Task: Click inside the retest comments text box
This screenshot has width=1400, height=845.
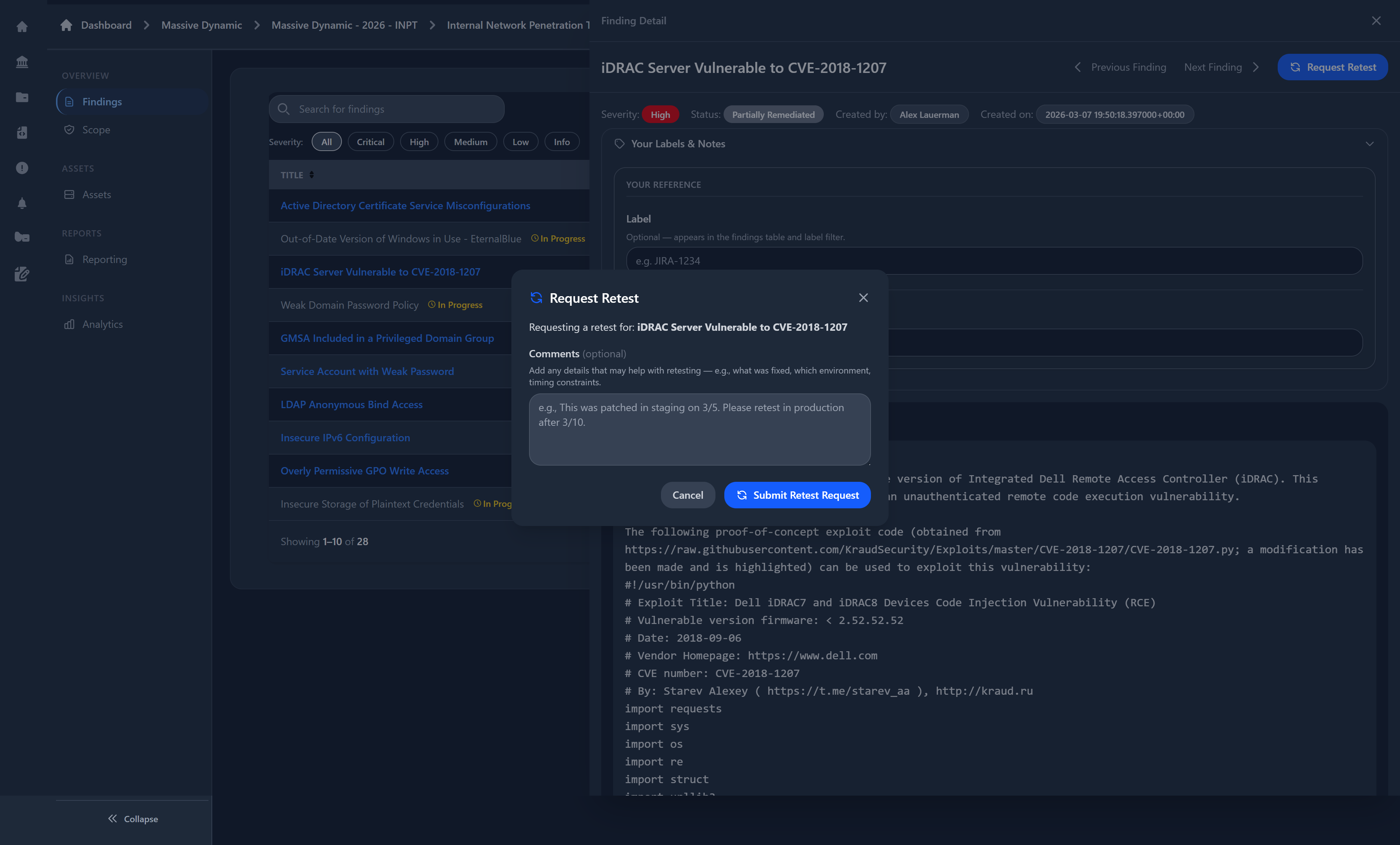Action: click(699, 429)
